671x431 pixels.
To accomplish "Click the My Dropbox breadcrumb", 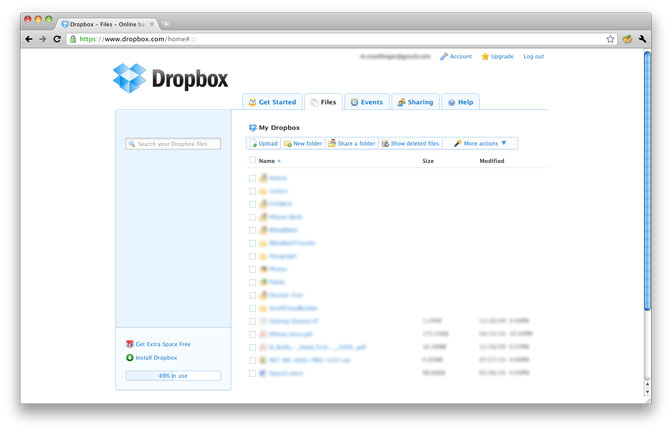I will (x=274, y=128).
